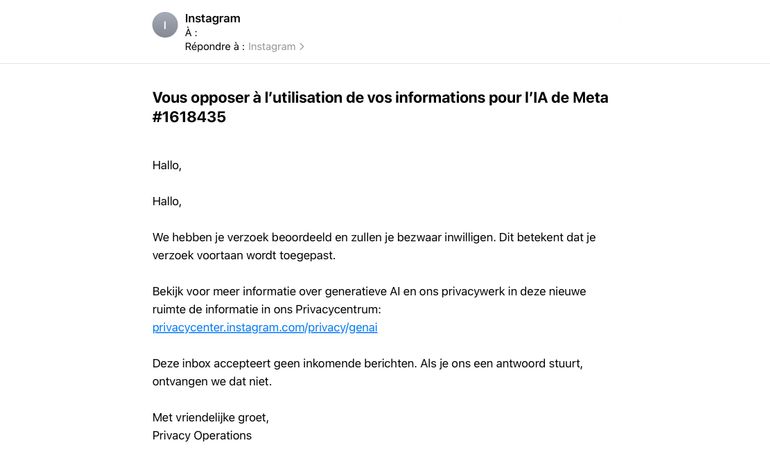Click the case number #1618435
The width and height of the screenshot is (770, 476).
(189, 117)
